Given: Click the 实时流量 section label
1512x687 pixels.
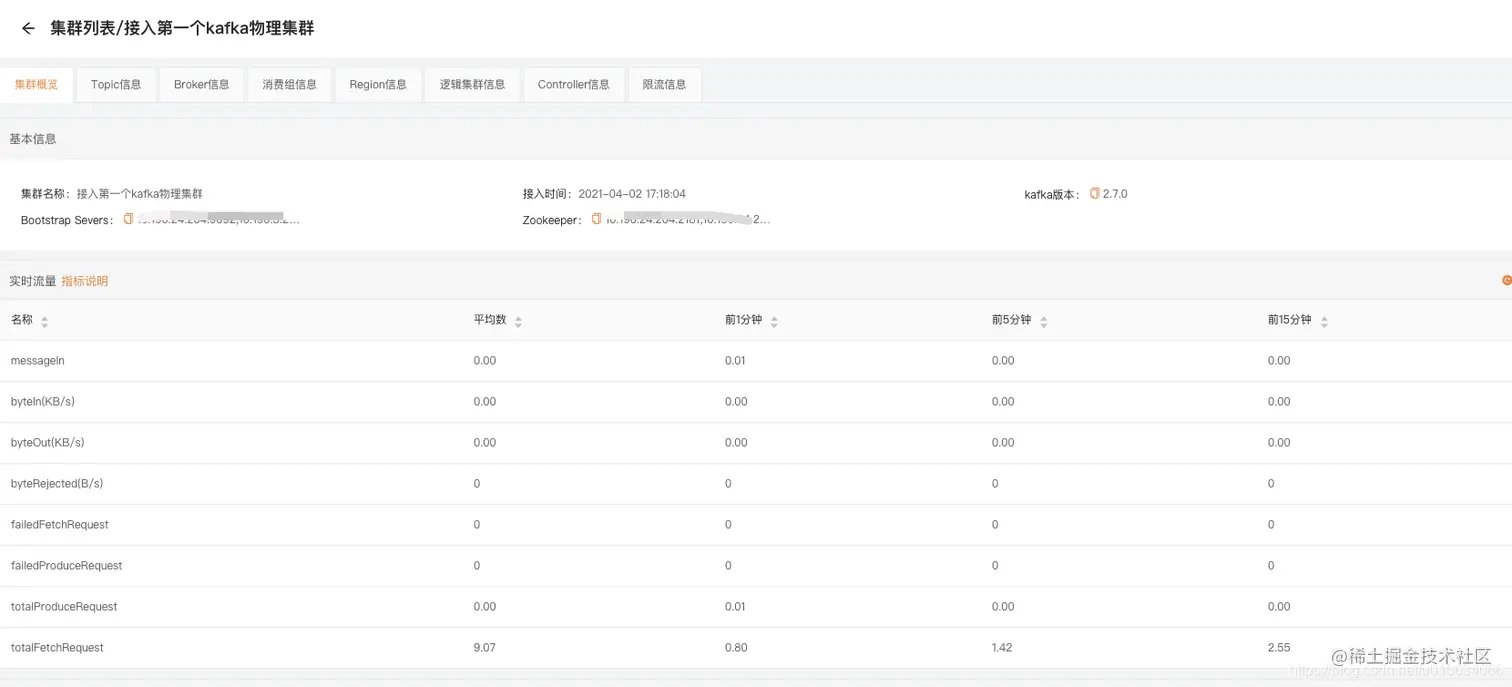Looking at the screenshot, I should (x=33, y=281).
